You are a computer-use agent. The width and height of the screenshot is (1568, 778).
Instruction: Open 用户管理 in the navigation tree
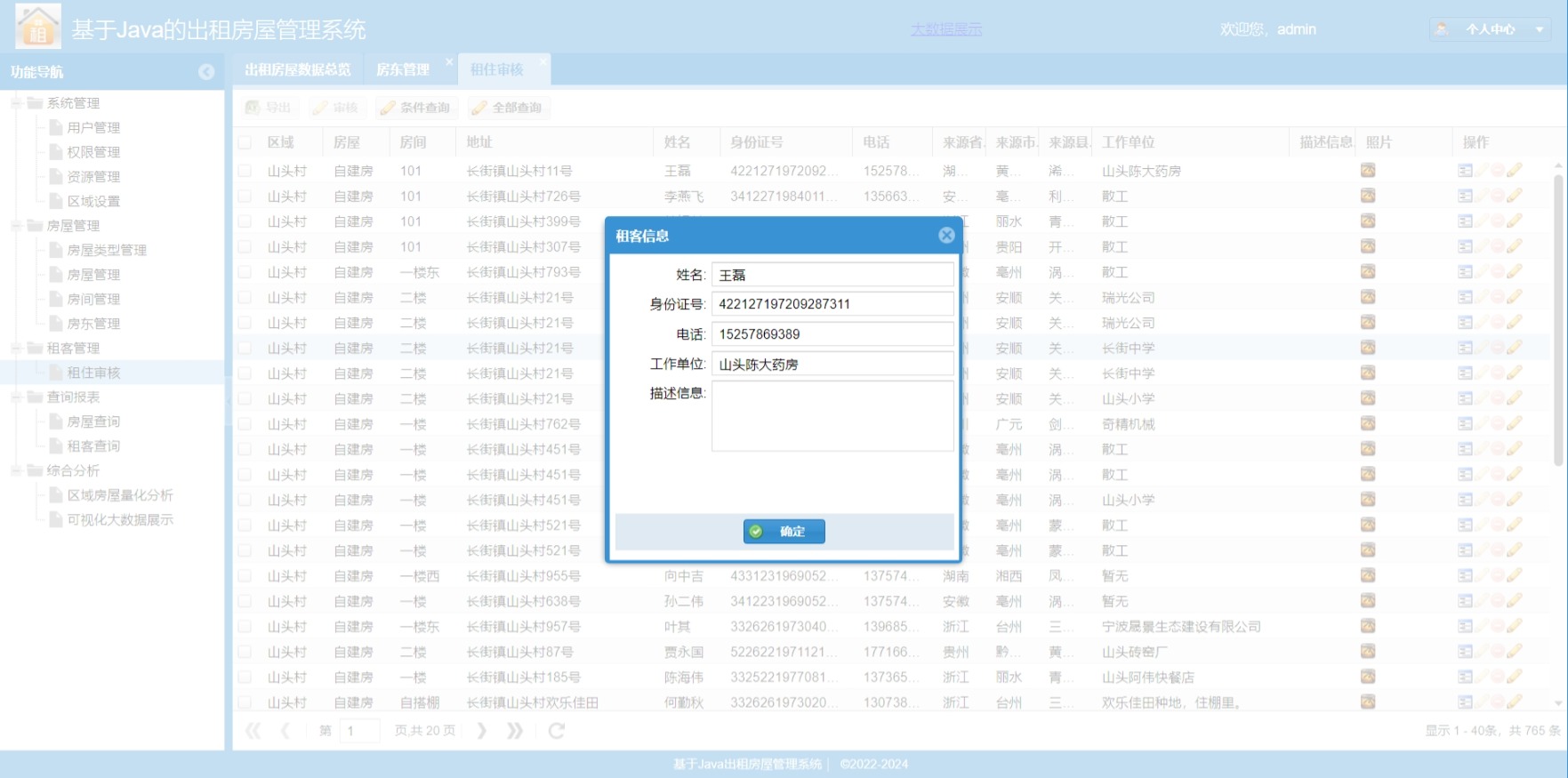93,127
